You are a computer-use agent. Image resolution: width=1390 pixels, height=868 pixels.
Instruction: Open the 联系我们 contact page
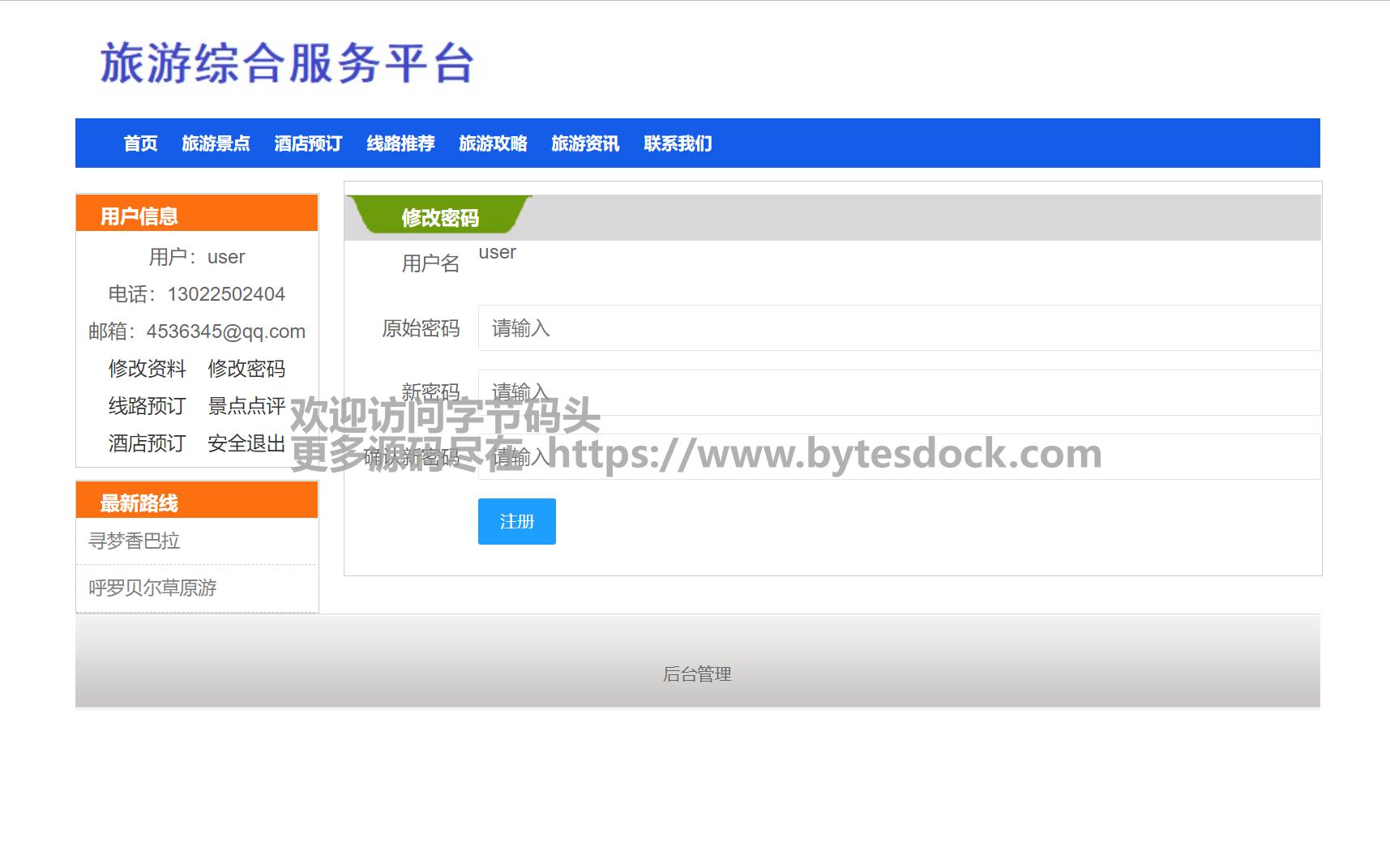[x=678, y=143]
